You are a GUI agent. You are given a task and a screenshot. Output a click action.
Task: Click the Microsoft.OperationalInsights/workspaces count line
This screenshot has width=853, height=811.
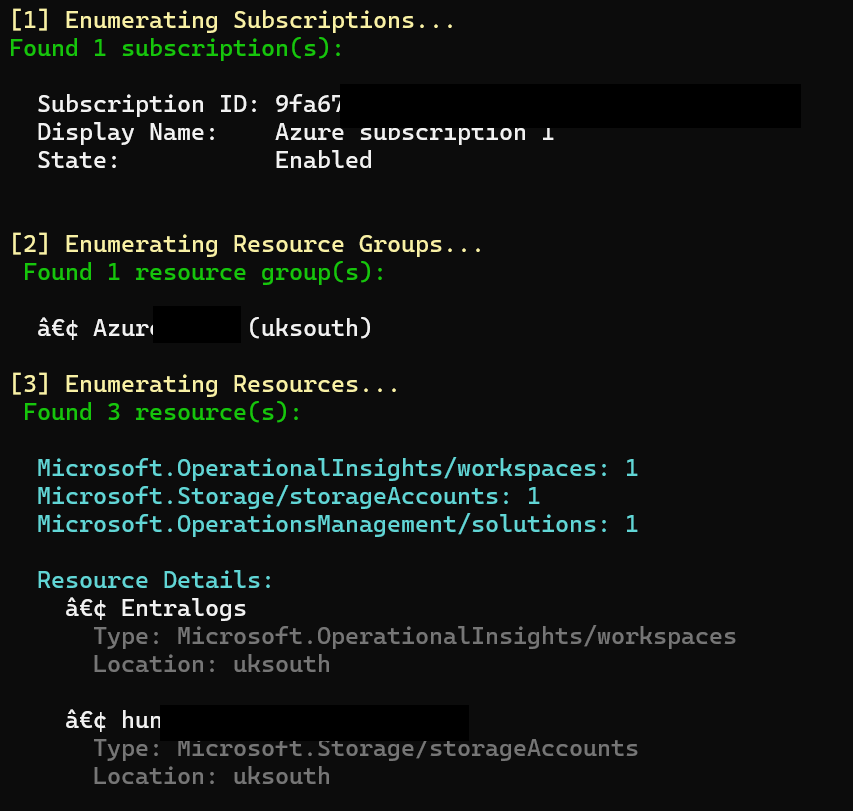pyautogui.click(x=337, y=468)
